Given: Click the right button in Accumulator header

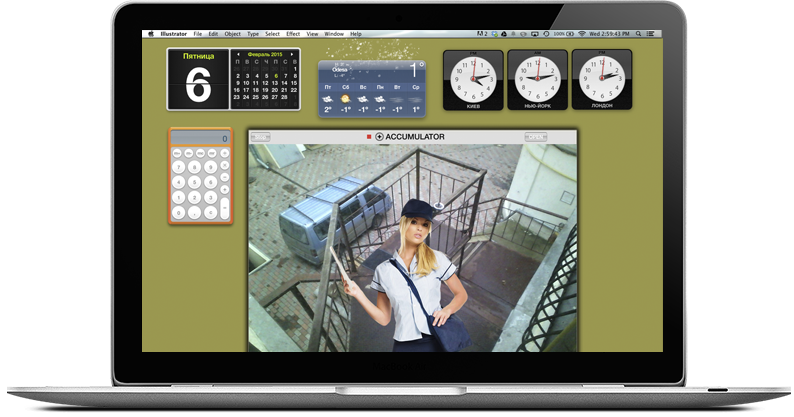Looking at the screenshot, I should [536, 137].
